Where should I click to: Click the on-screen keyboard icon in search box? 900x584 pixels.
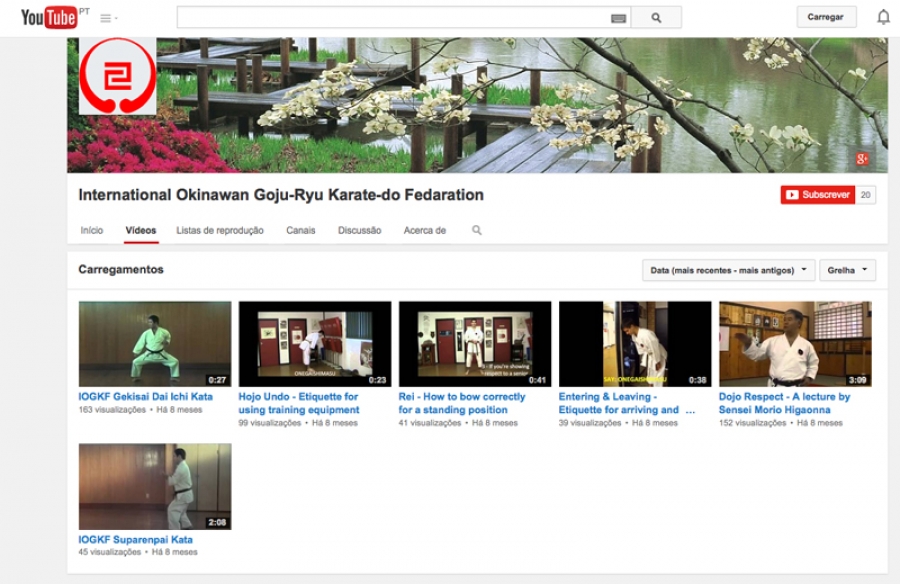(x=618, y=18)
